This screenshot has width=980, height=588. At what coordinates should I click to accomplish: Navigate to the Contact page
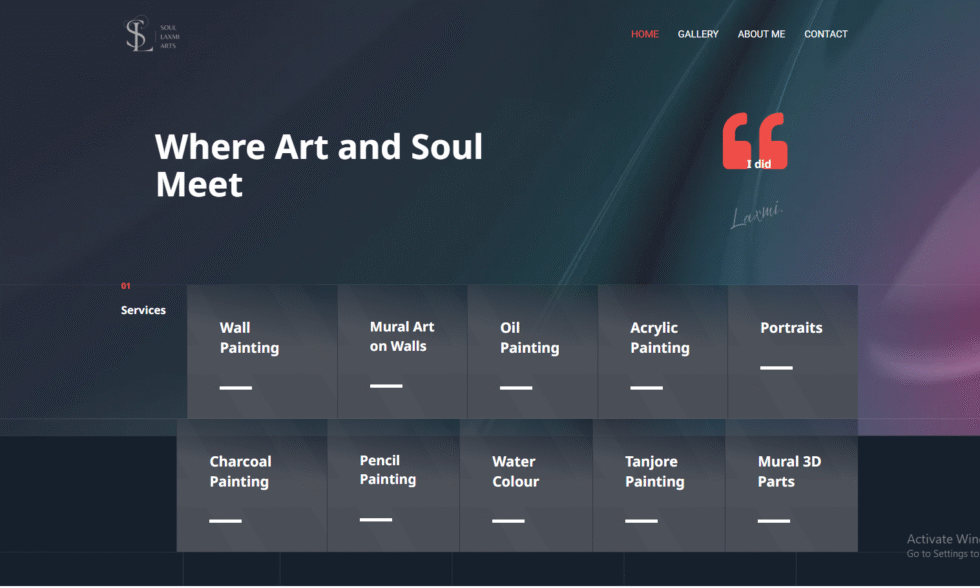pos(826,34)
